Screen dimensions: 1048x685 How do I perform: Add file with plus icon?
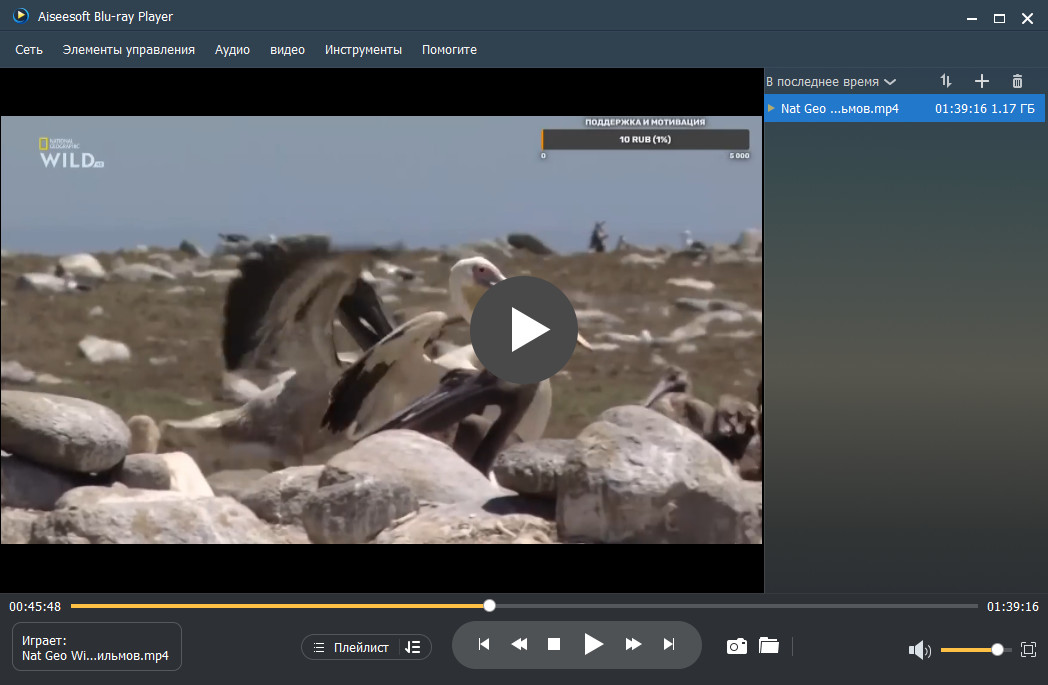pyautogui.click(x=981, y=81)
